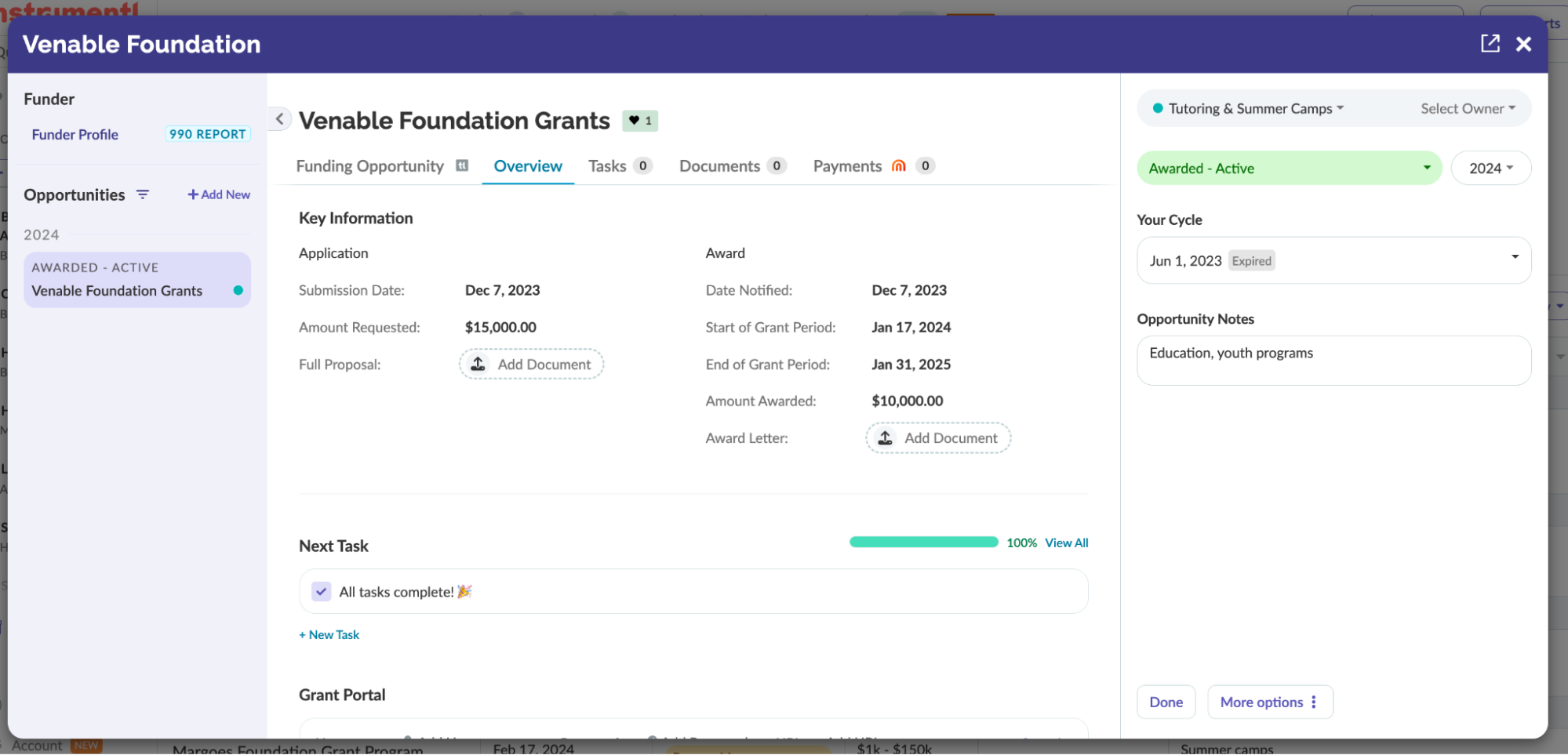
Task: Click the heart saved count badge
Action: [640, 121]
